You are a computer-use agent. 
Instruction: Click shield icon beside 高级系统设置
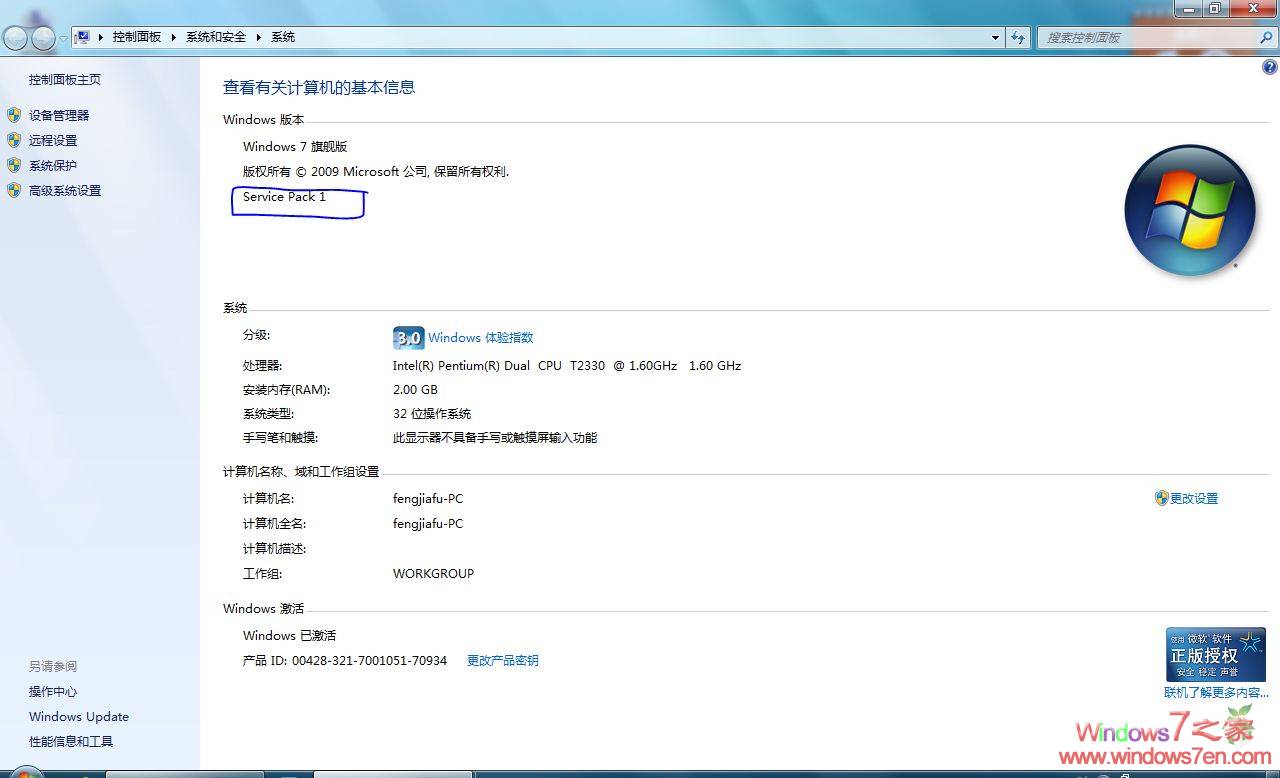click(x=14, y=190)
